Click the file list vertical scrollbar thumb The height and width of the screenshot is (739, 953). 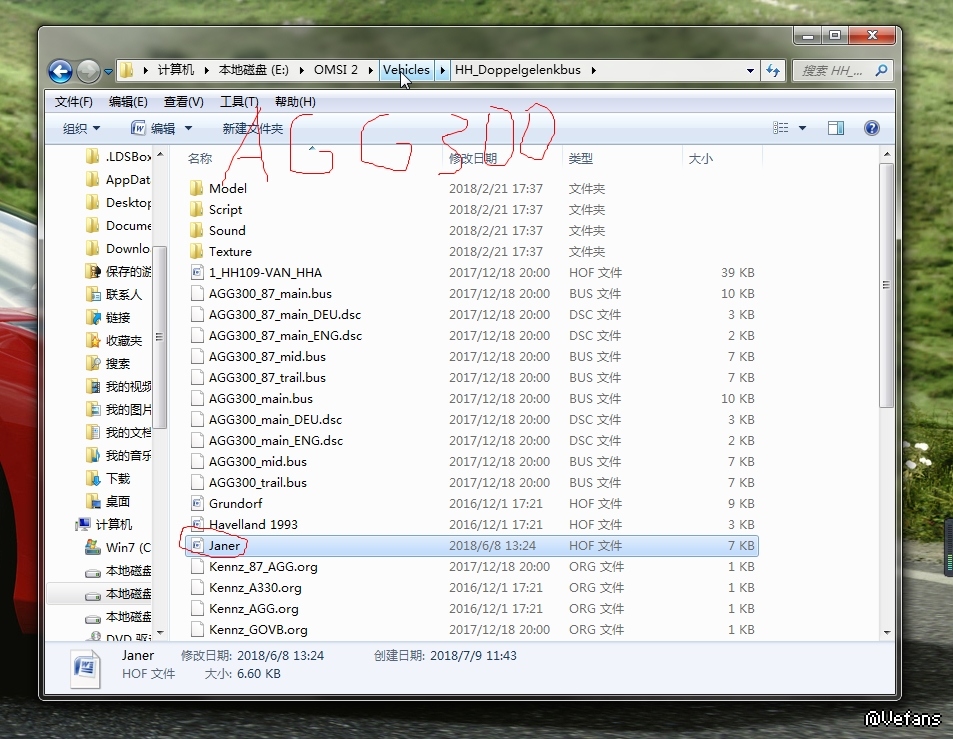pyautogui.click(x=886, y=285)
